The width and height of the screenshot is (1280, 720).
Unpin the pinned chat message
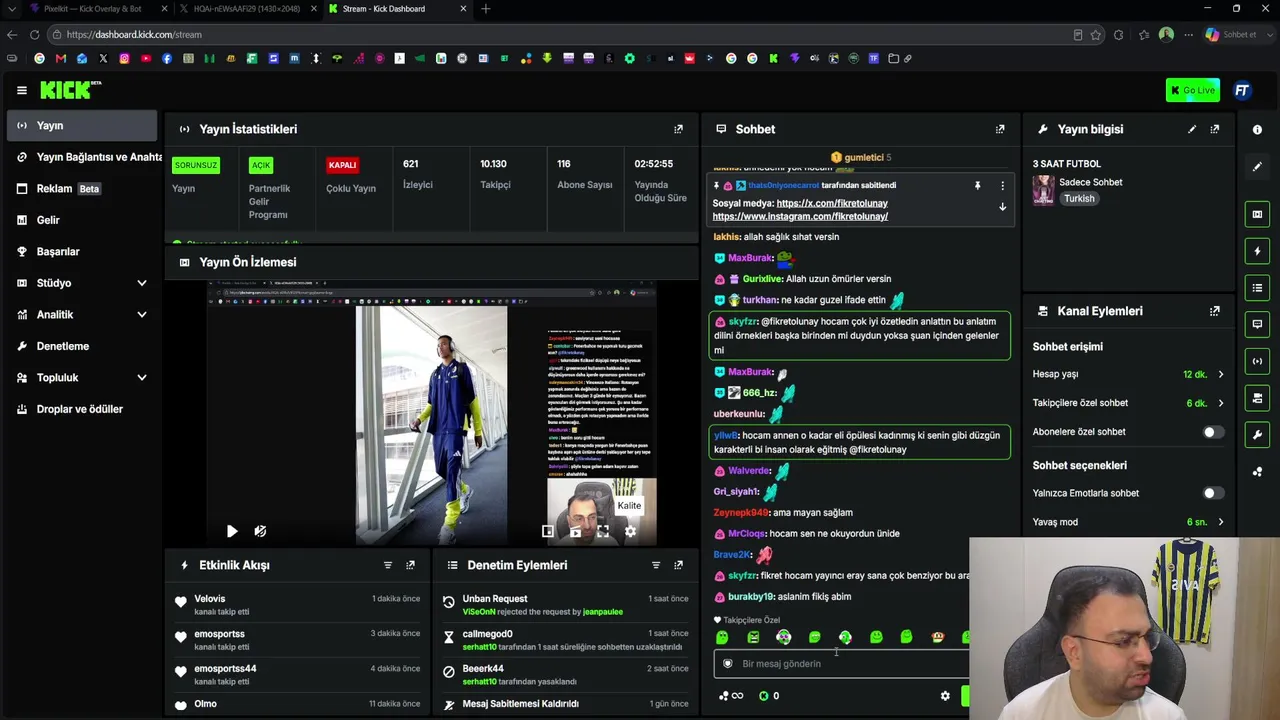[977, 185]
